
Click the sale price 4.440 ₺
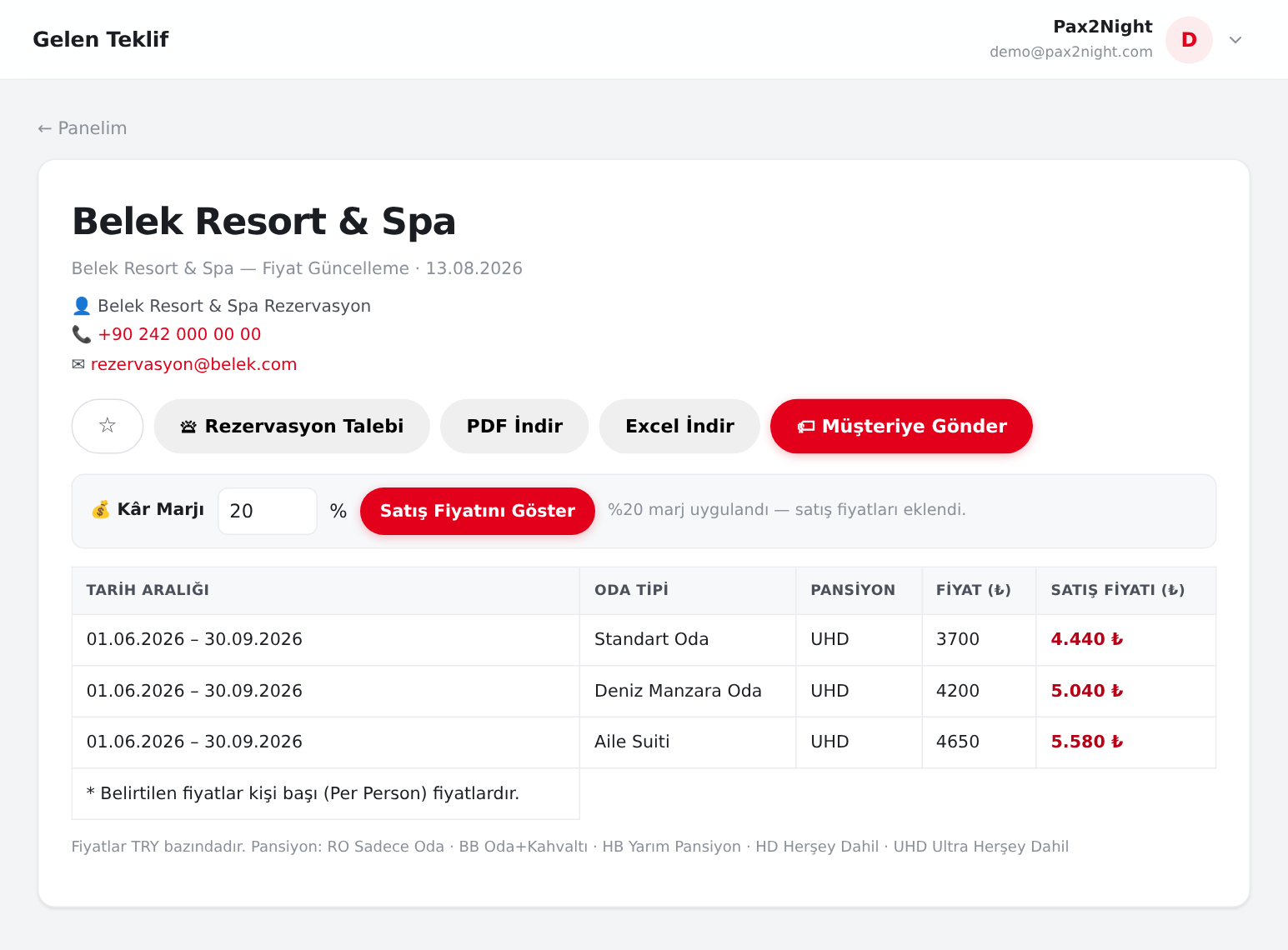(x=1087, y=639)
